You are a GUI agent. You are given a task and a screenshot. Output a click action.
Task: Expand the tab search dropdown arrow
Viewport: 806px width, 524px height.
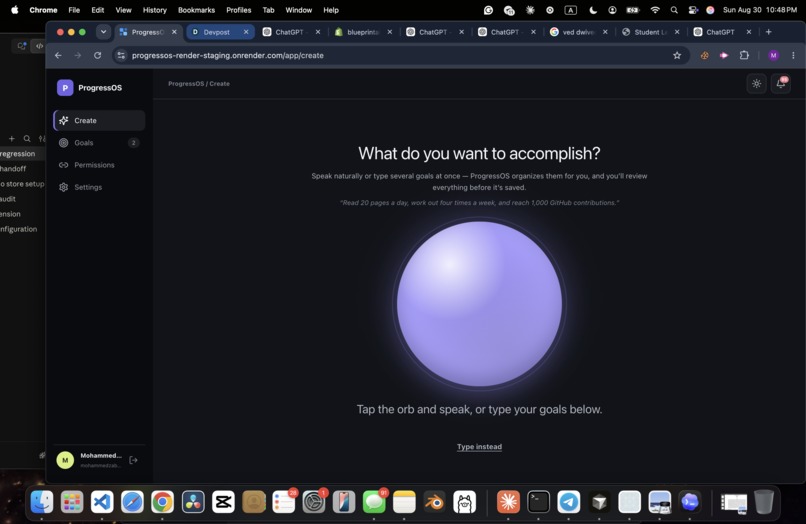pos(103,32)
